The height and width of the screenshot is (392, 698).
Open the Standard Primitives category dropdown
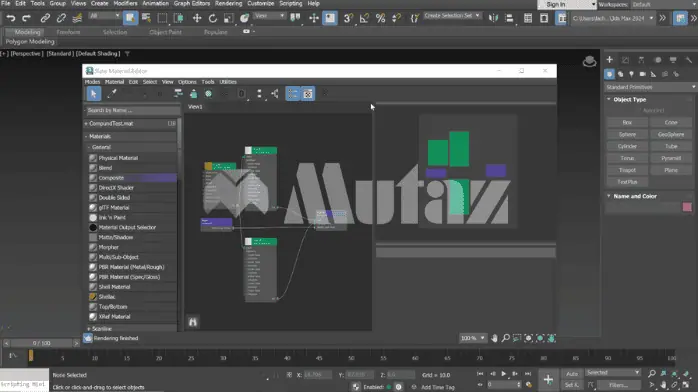tap(650, 87)
